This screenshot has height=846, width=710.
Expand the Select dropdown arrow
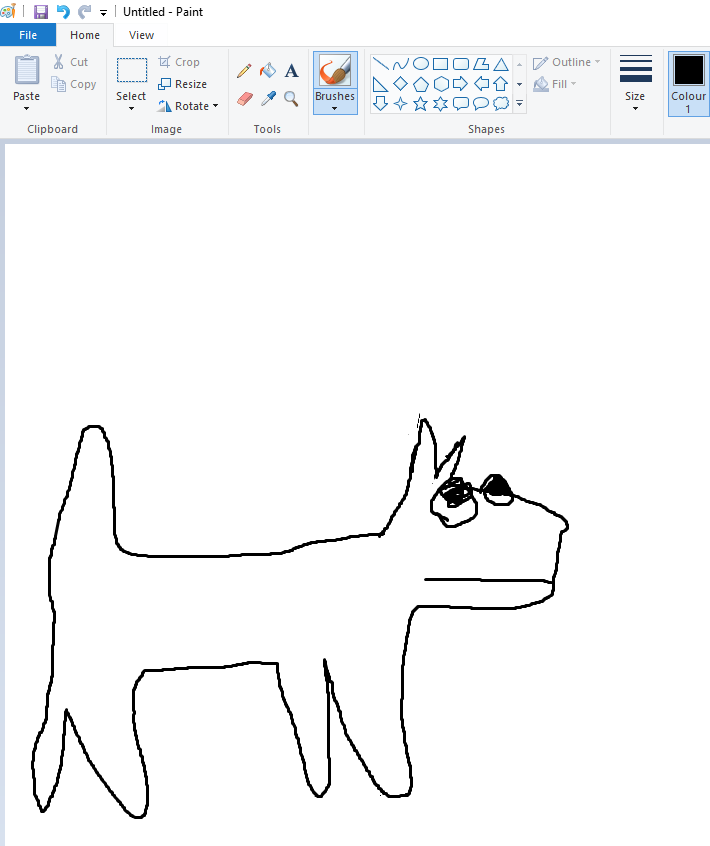pos(131,108)
